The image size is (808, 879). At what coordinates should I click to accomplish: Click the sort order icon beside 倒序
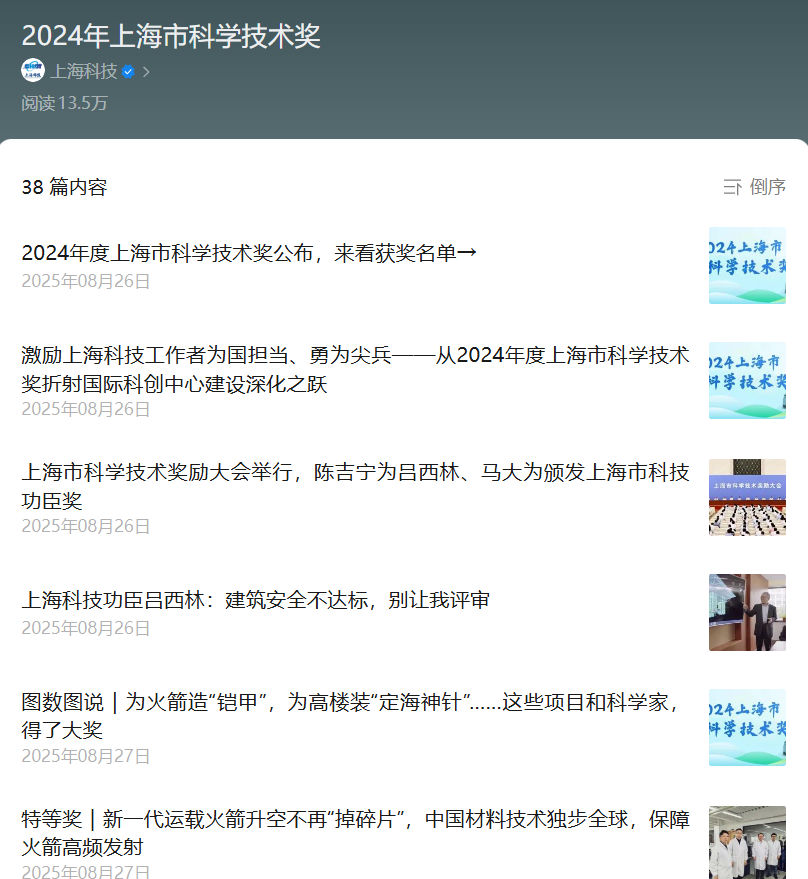[x=732, y=187]
